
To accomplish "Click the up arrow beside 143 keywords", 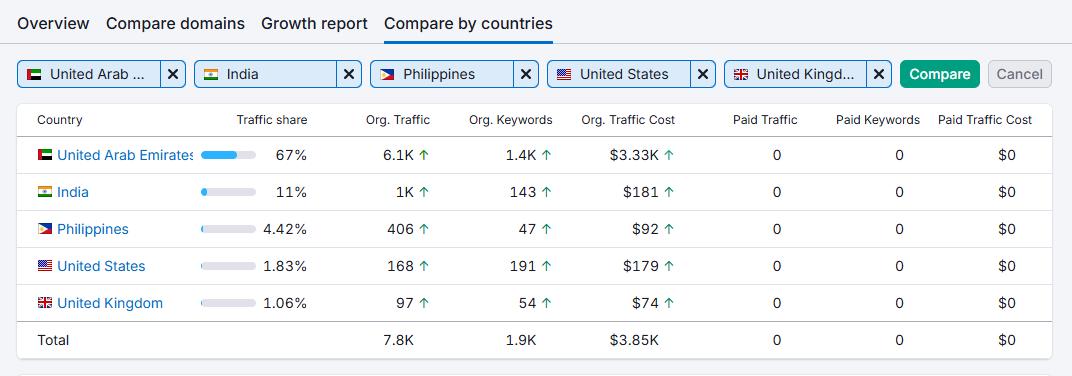I will 546,192.
